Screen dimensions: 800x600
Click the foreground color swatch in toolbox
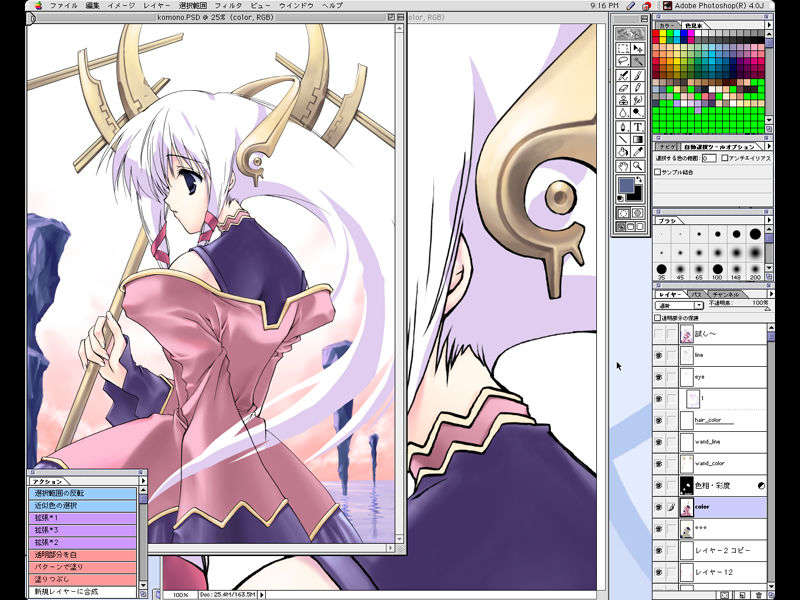click(626, 185)
